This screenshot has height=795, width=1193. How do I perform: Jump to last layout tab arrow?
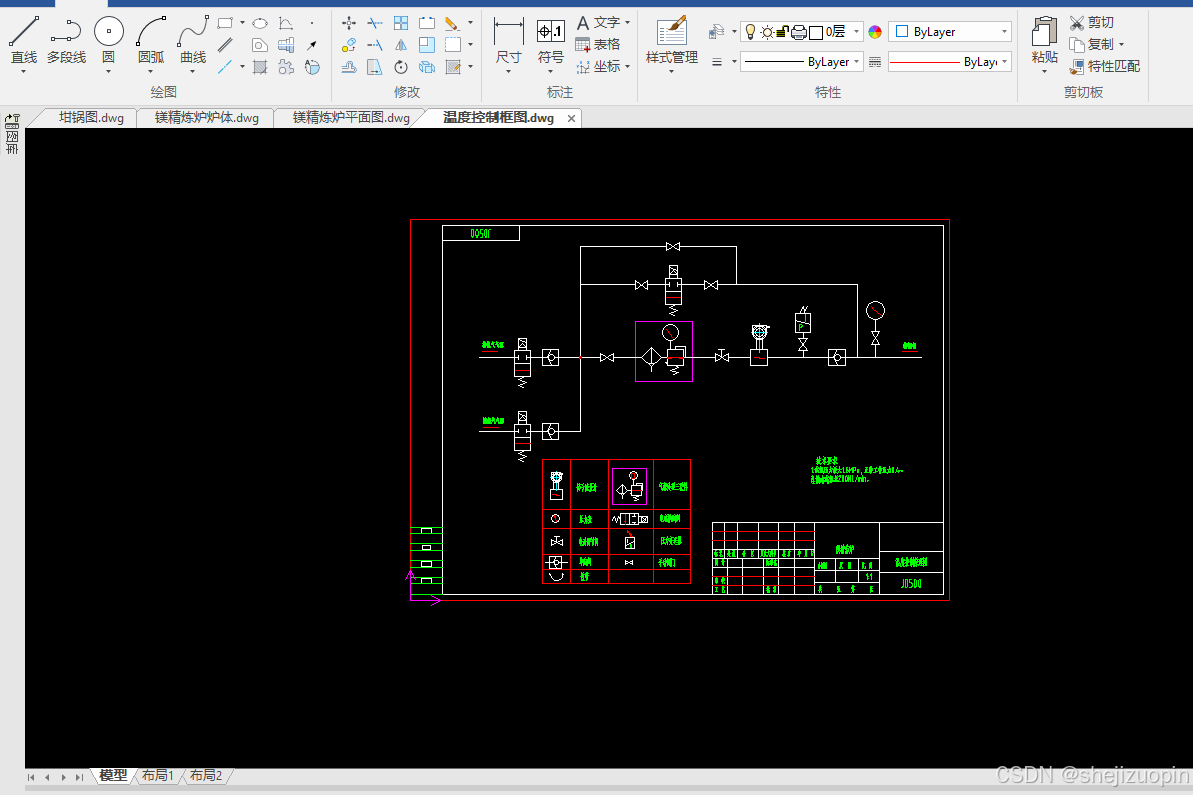click(x=79, y=777)
